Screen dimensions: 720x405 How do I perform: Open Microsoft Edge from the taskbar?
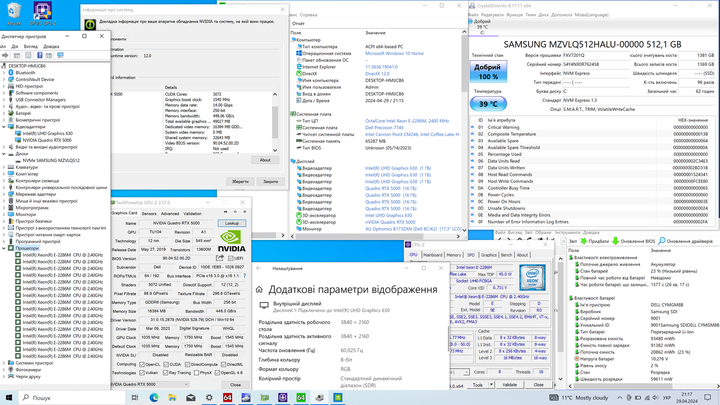point(154,398)
